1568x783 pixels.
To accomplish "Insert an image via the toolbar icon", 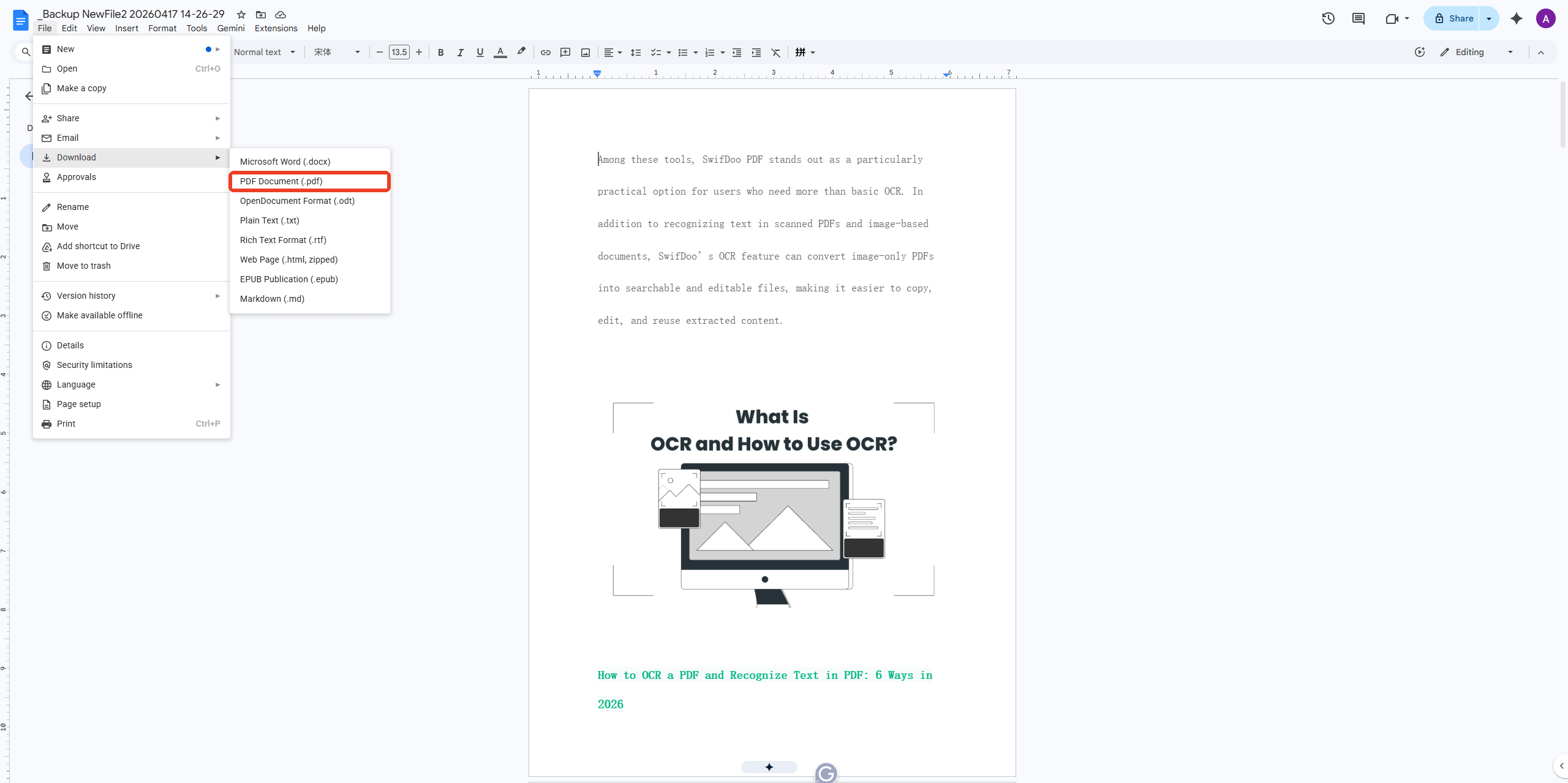I will [x=586, y=52].
